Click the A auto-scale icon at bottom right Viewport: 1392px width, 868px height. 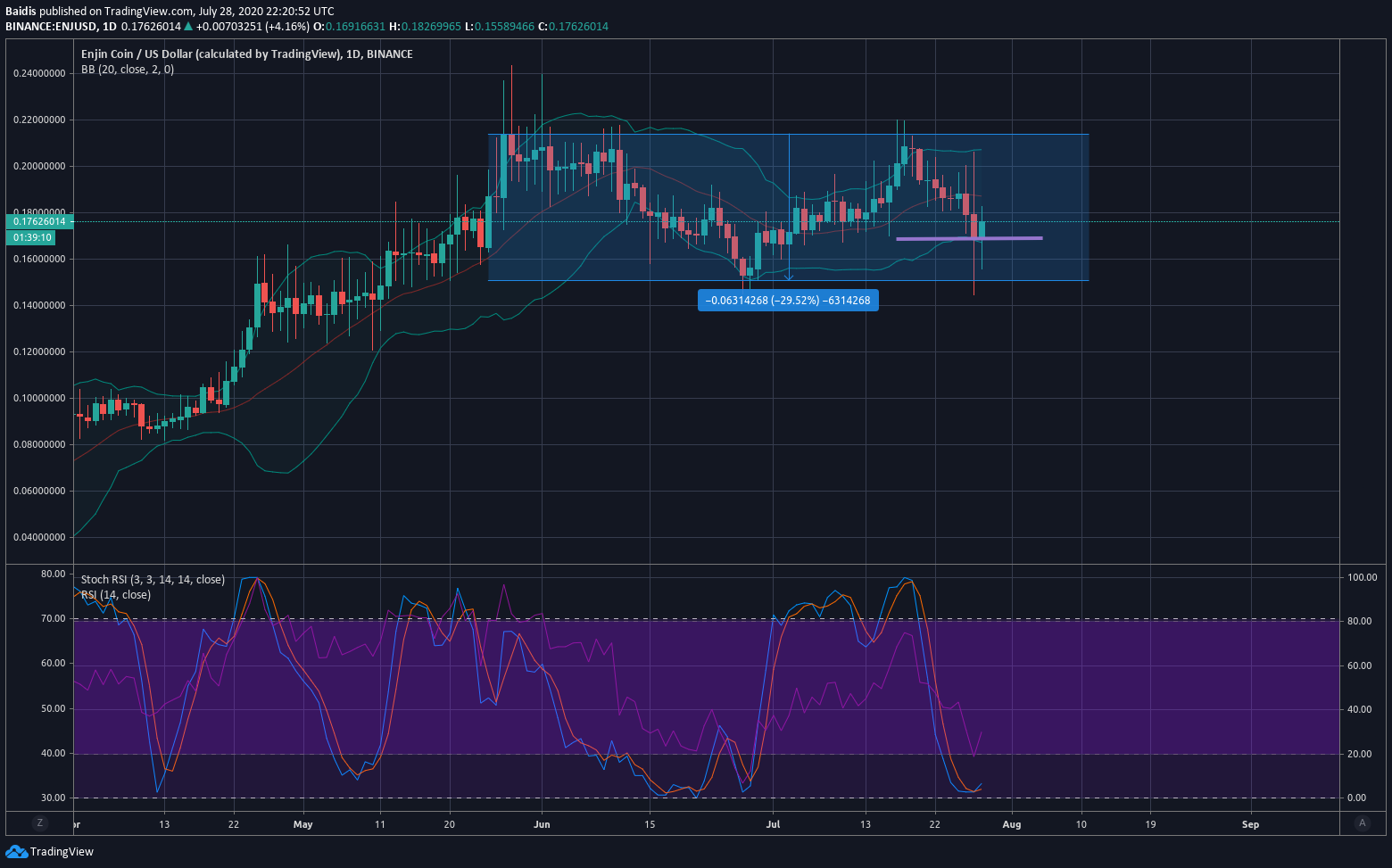[1362, 823]
